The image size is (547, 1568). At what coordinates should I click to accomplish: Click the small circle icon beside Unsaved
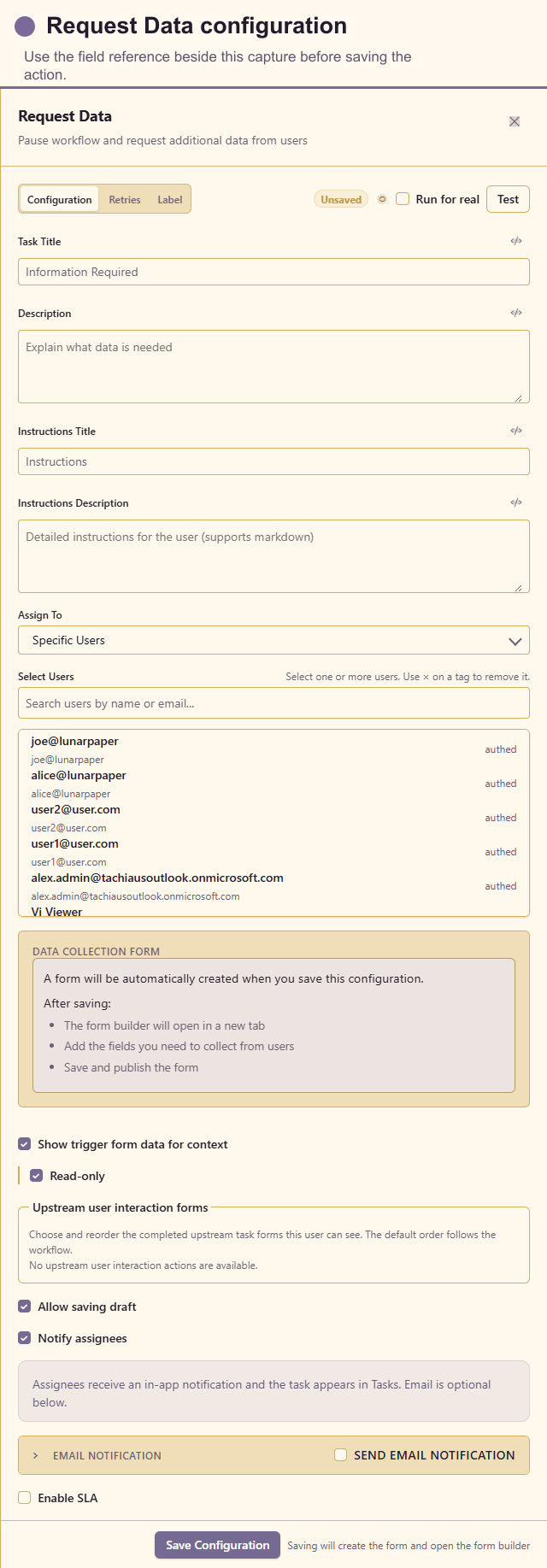(382, 199)
